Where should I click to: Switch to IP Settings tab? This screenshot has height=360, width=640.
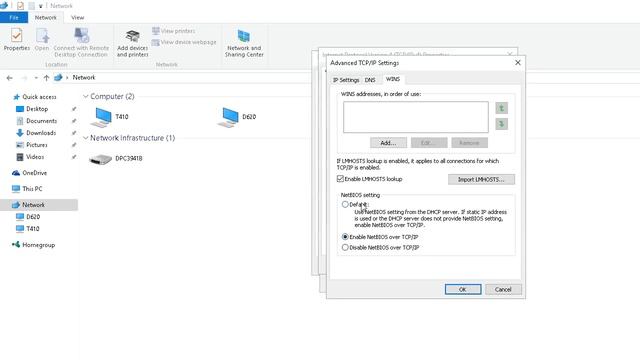346,80
